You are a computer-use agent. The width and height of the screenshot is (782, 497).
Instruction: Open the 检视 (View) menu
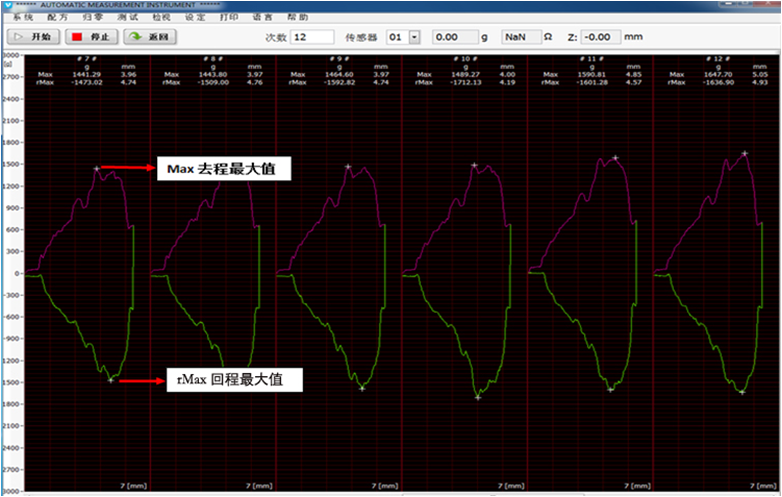tap(160, 17)
